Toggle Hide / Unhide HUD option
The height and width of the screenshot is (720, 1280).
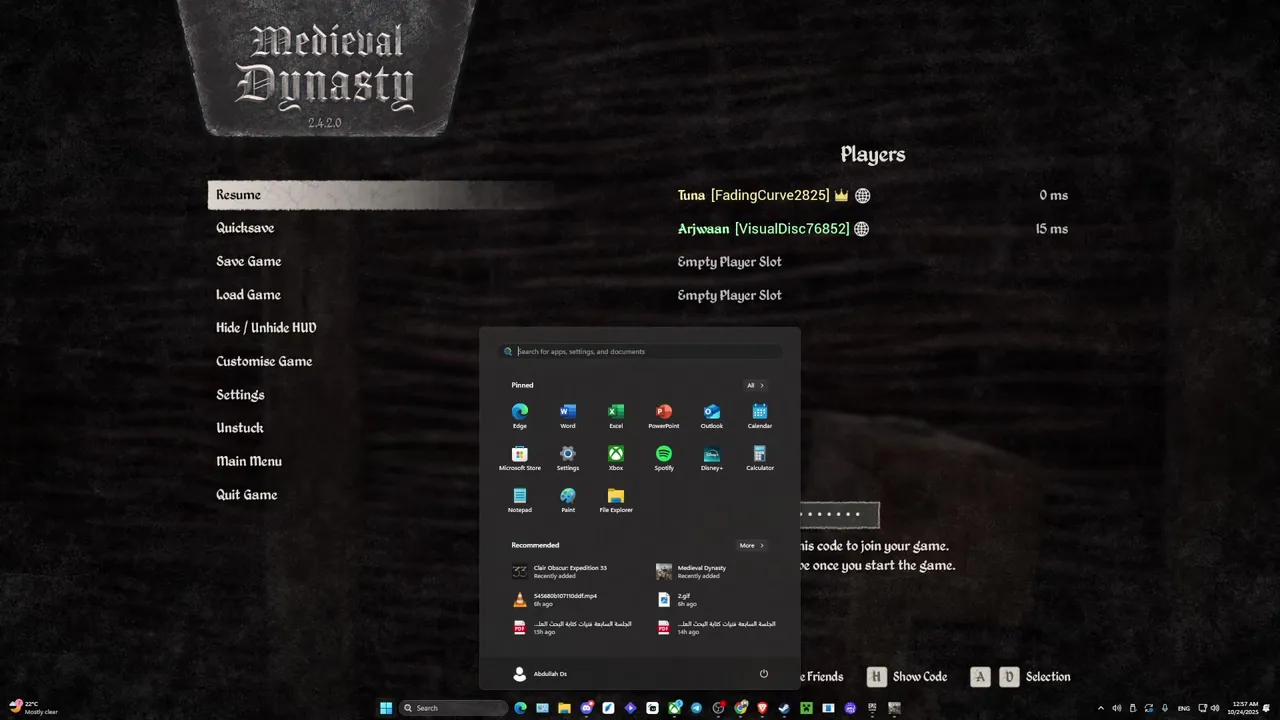[266, 328]
